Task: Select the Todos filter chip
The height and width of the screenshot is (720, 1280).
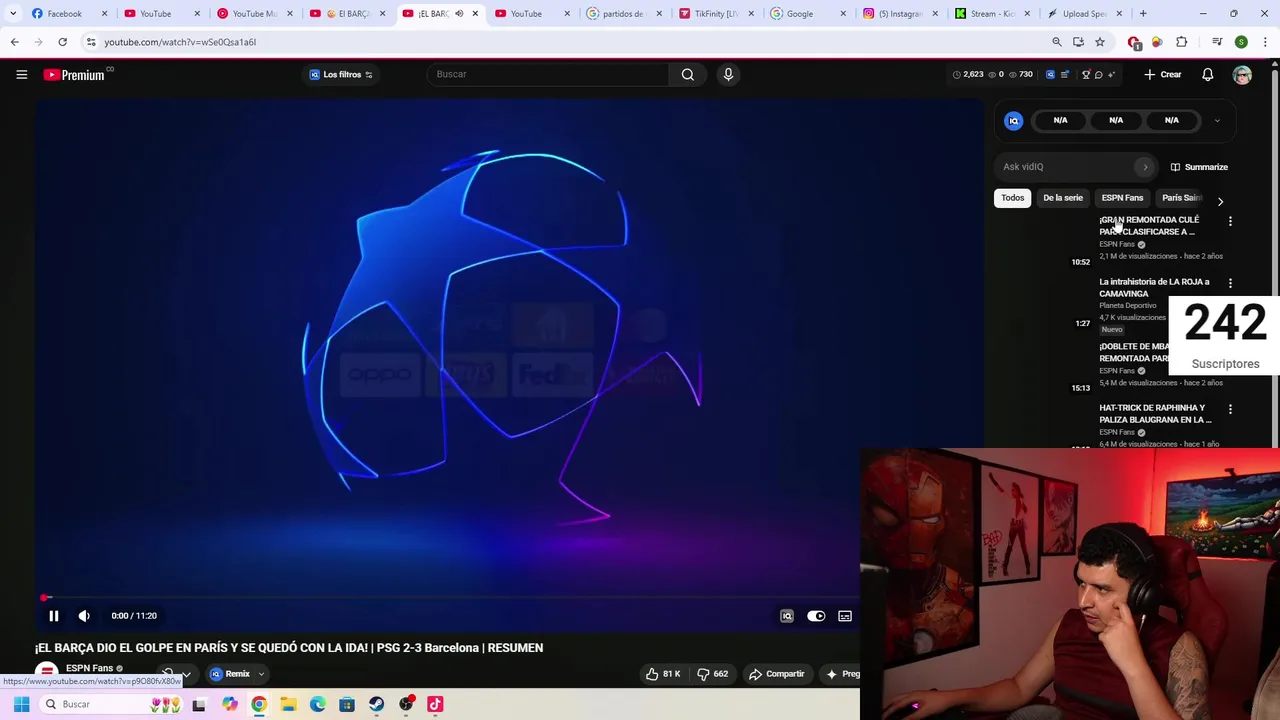Action: pyautogui.click(x=1012, y=198)
